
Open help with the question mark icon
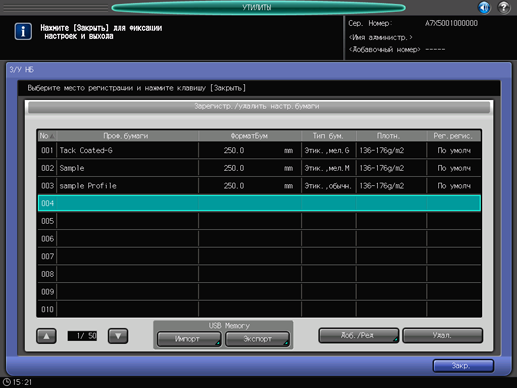(x=504, y=7)
